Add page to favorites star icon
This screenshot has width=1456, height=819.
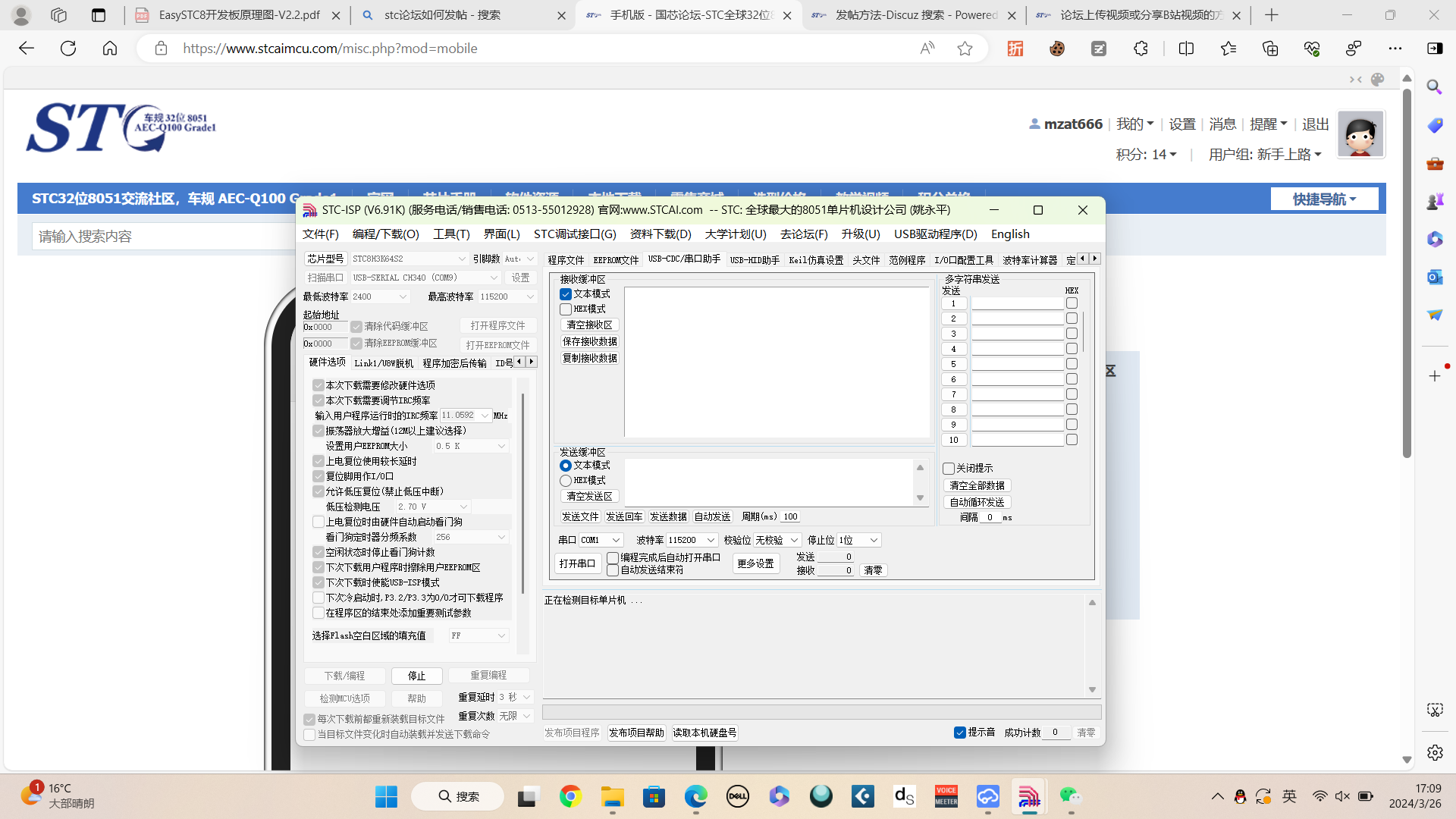point(965,49)
